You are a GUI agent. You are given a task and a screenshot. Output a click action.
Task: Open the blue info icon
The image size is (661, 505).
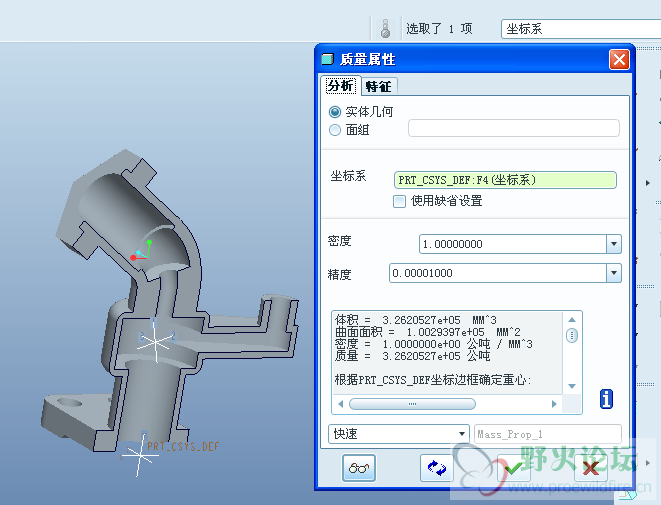click(x=606, y=399)
